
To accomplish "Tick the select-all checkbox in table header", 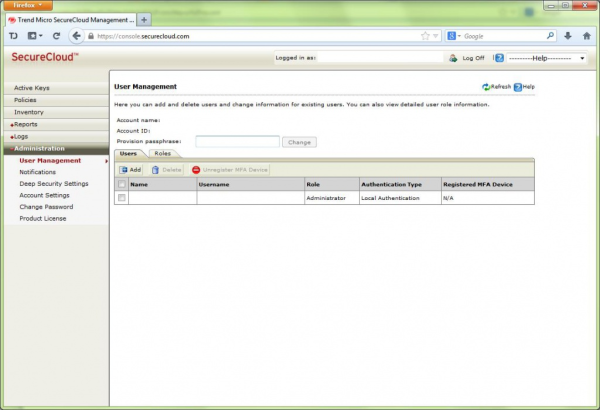I will [122, 185].
